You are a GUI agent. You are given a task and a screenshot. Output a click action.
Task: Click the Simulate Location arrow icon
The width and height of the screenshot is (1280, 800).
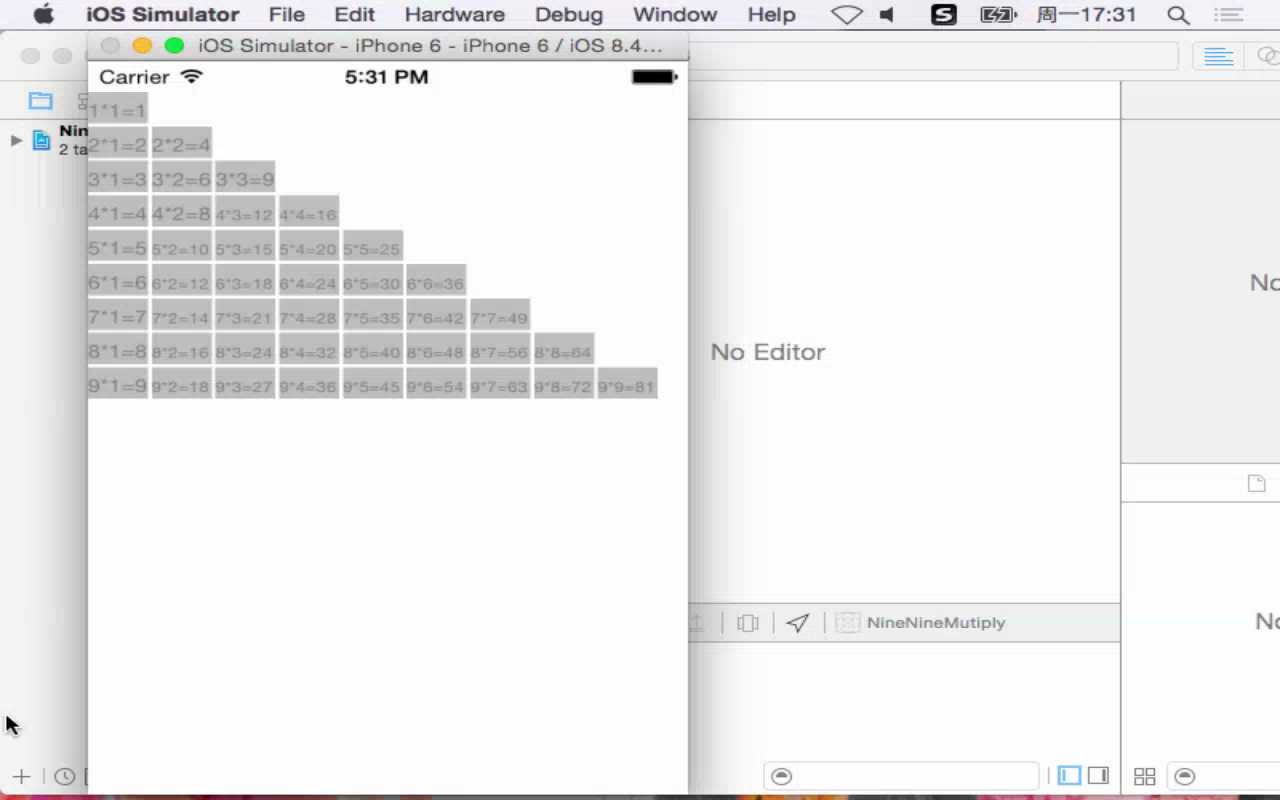(x=797, y=623)
